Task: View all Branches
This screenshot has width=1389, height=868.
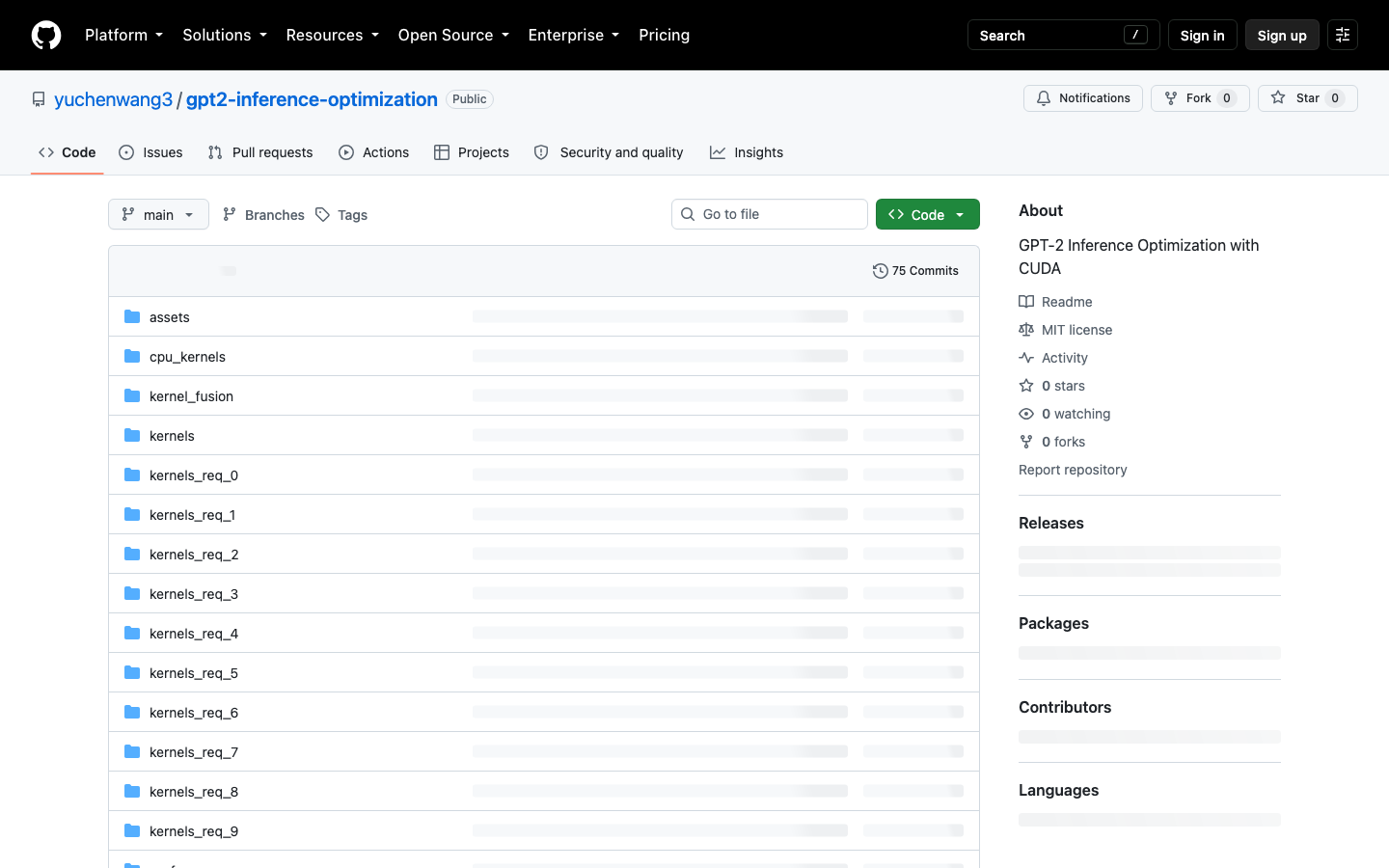Action: click(263, 214)
